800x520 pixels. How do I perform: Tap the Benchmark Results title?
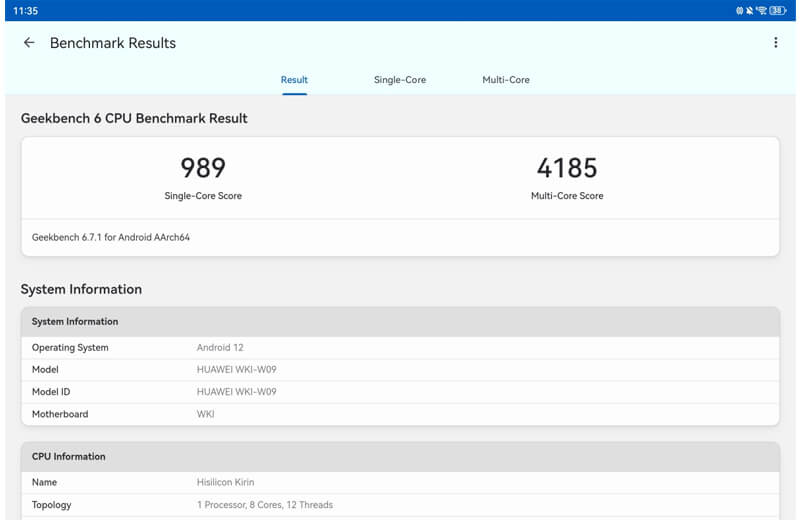(113, 43)
